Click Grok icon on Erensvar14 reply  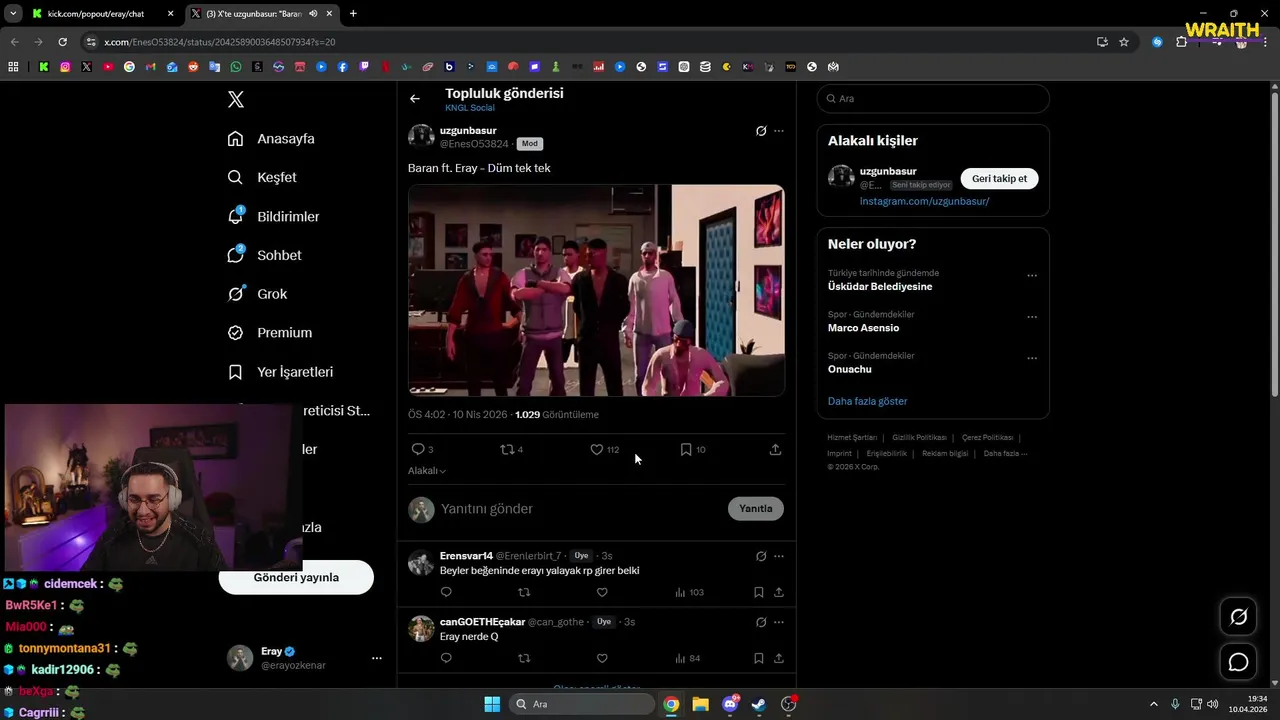click(761, 556)
